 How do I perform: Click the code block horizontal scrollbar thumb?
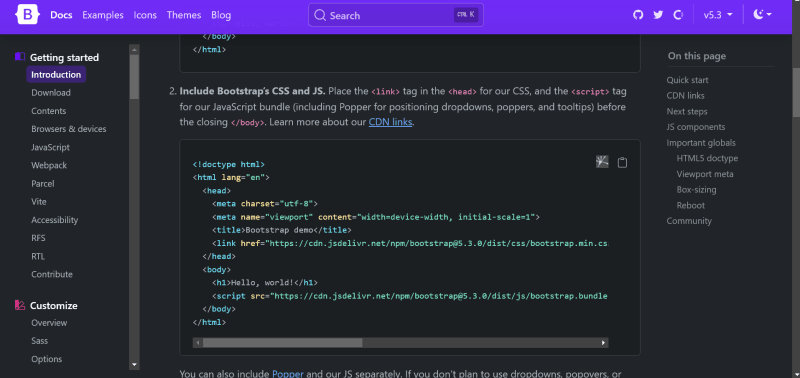(283, 343)
